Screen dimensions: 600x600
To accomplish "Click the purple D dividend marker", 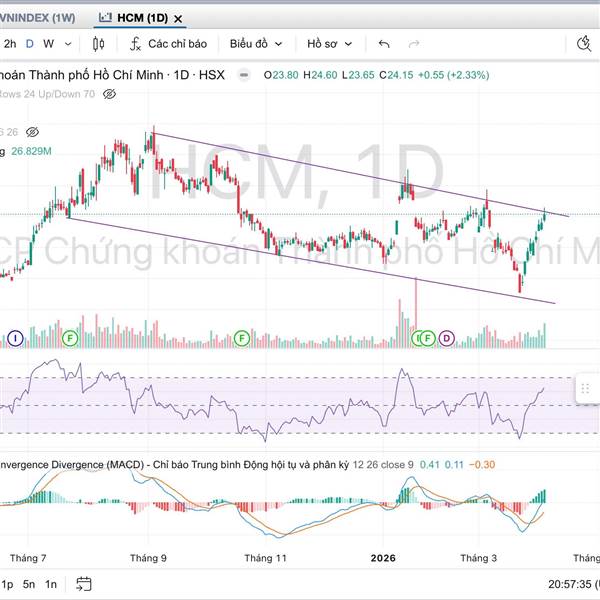I will click(447, 339).
